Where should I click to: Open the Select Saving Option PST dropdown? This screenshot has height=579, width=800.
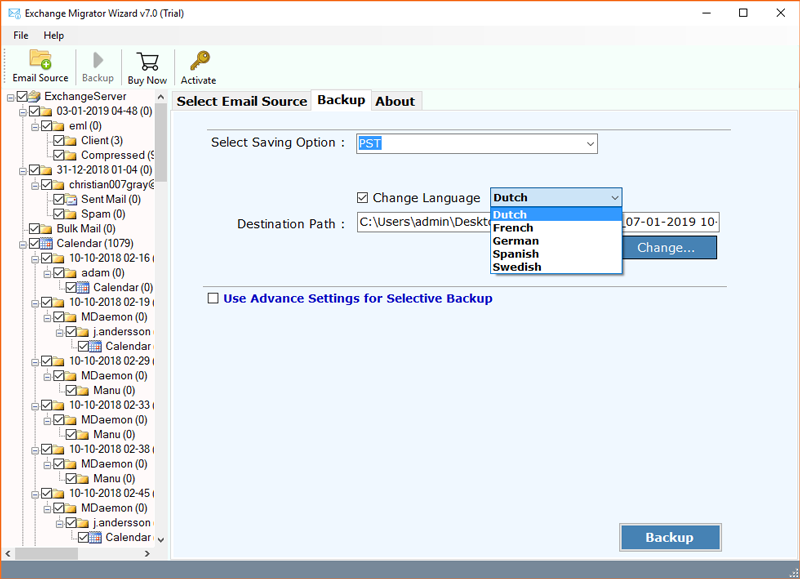tap(590, 144)
